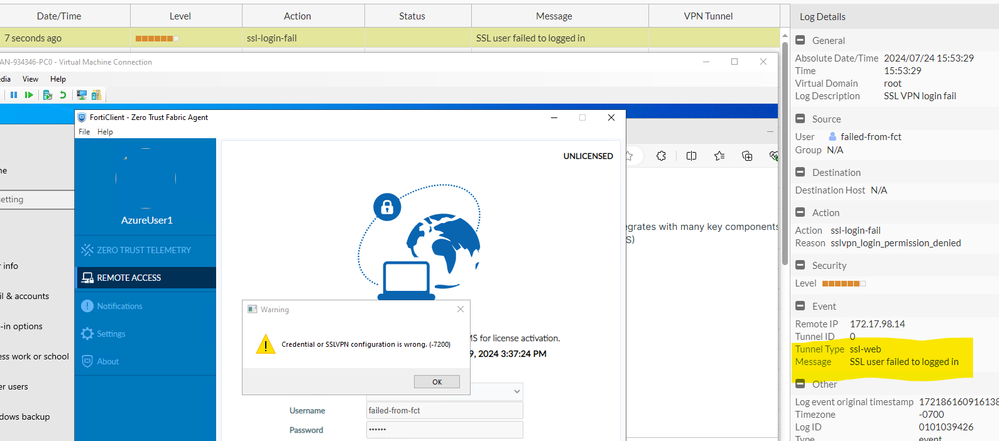Open browser Extensions puzzle icon
The width and height of the screenshot is (999, 441).
click(662, 156)
